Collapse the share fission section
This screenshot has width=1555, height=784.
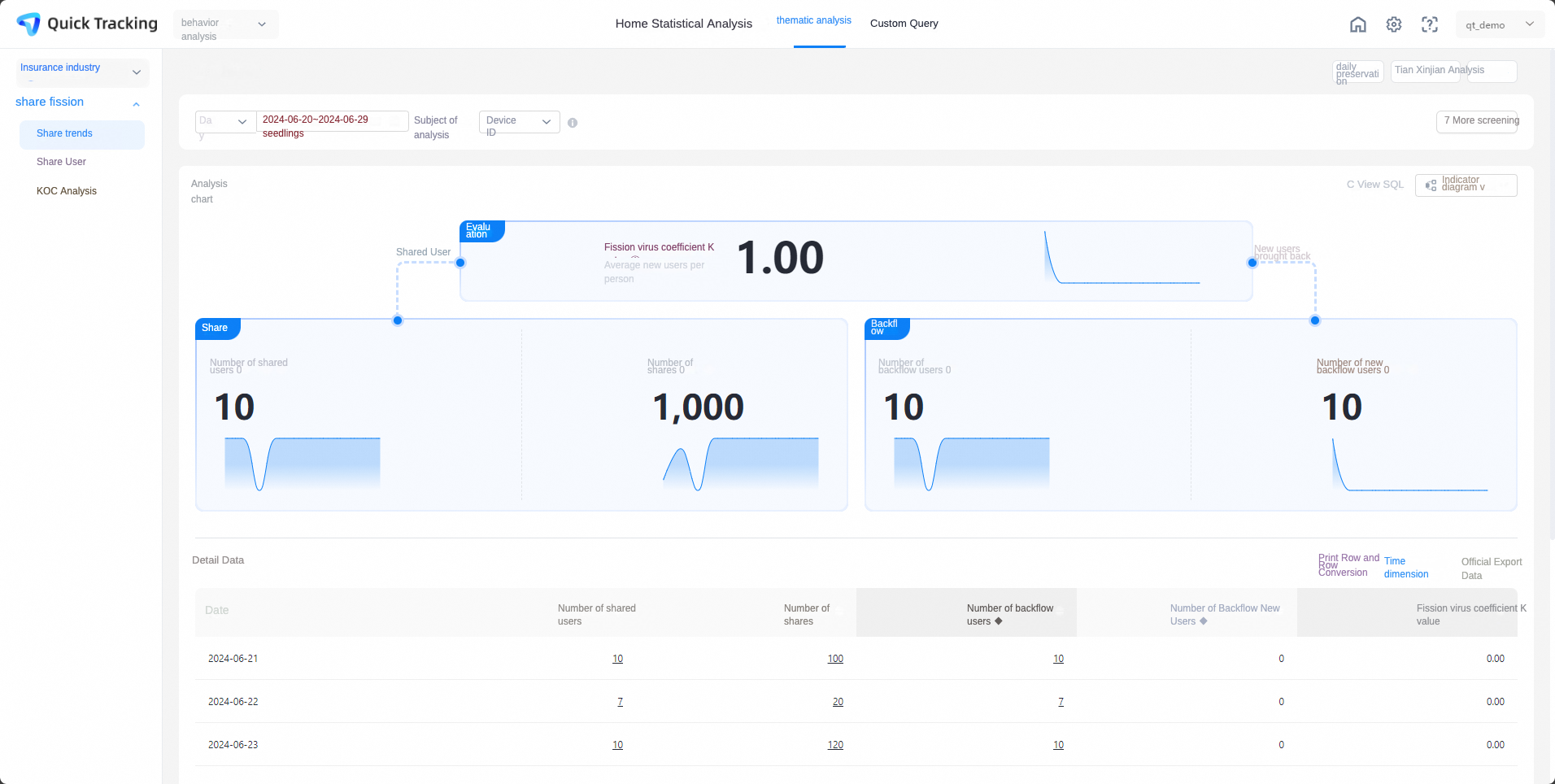coord(136,104)
